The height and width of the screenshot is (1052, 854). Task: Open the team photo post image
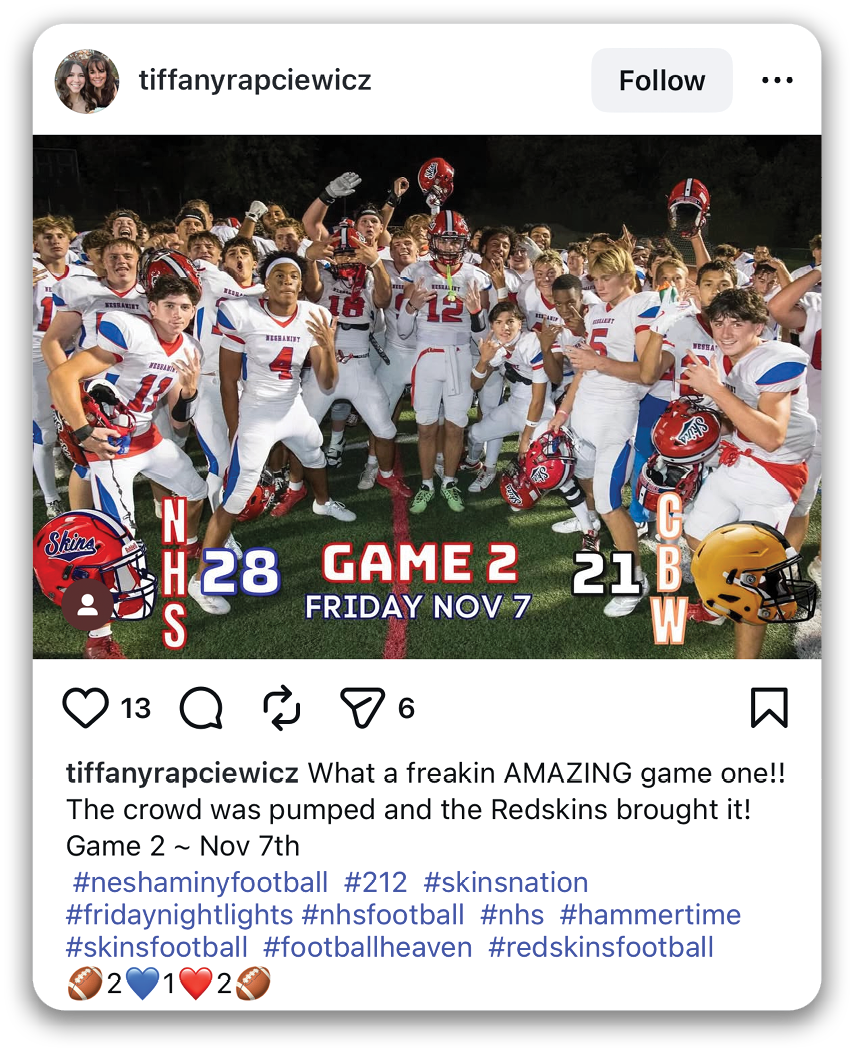pos(427,397)
